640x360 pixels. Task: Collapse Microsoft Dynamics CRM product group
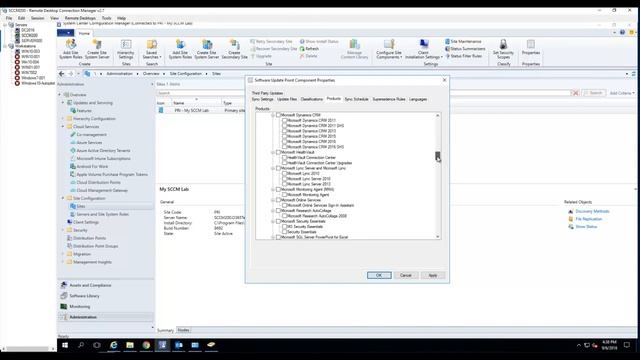[x=273, y=115]
